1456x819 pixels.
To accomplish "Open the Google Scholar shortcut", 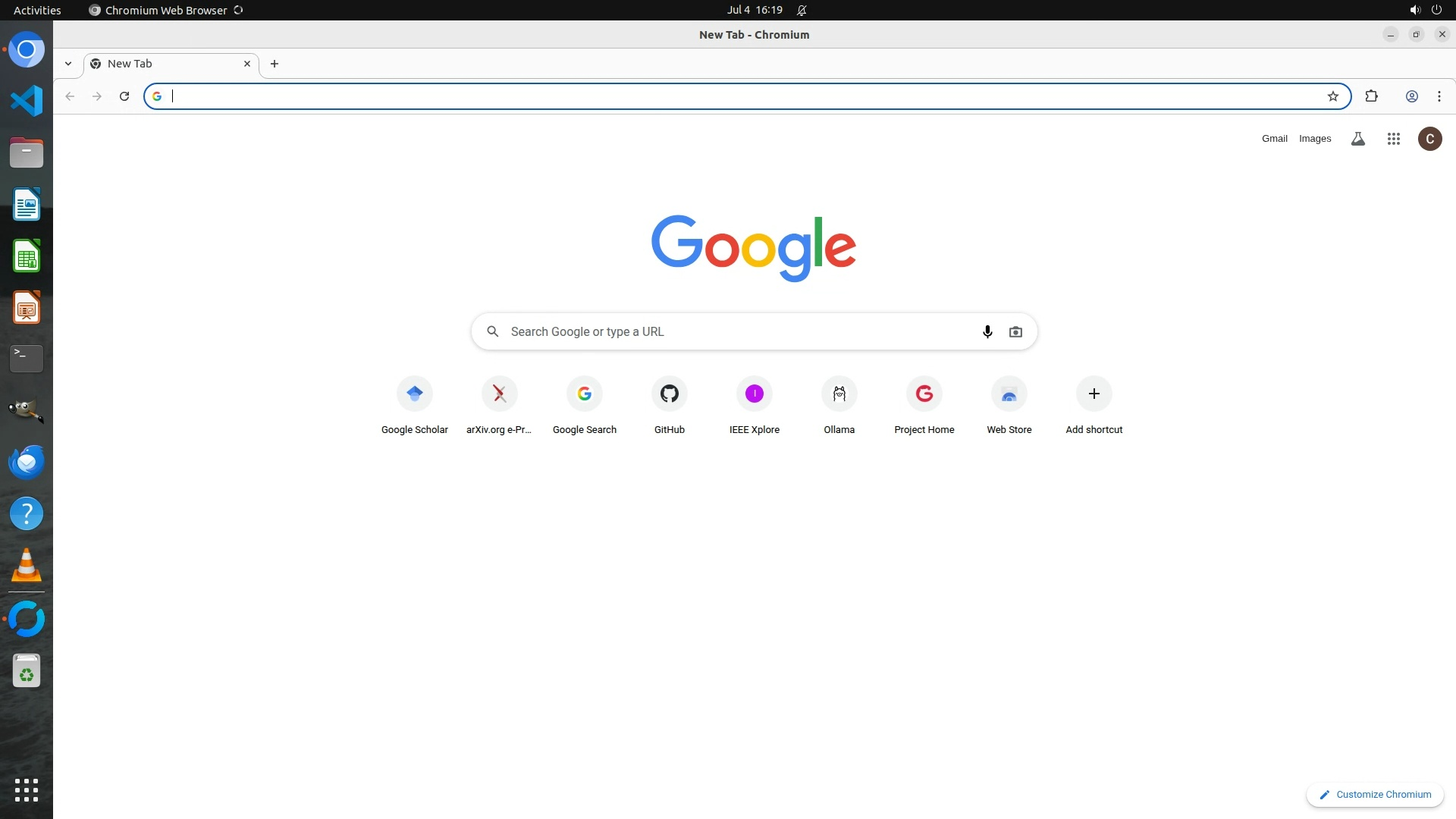I will [x=414, y=394].
